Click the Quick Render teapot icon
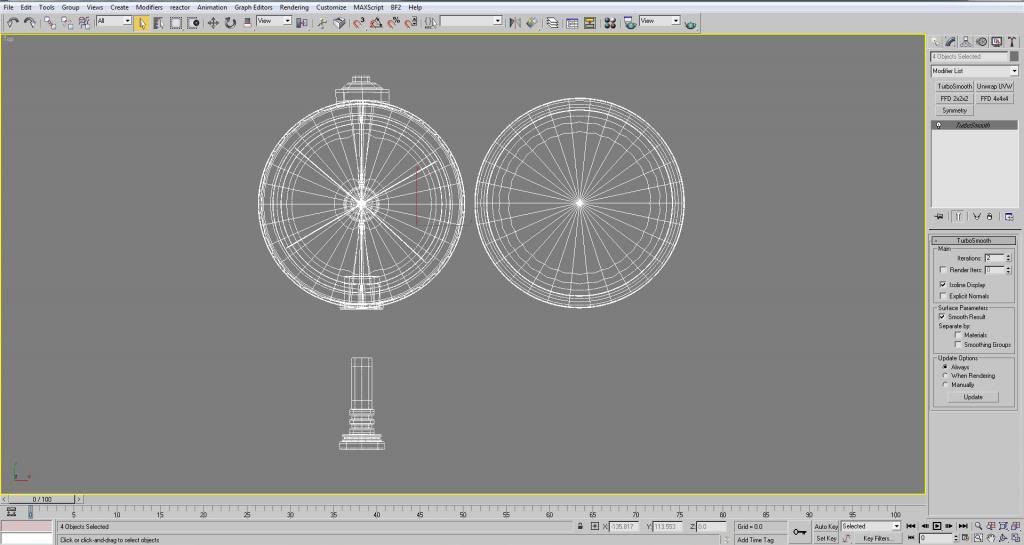The height and width of the screenshot is (545, 1024). click(690, 23)
